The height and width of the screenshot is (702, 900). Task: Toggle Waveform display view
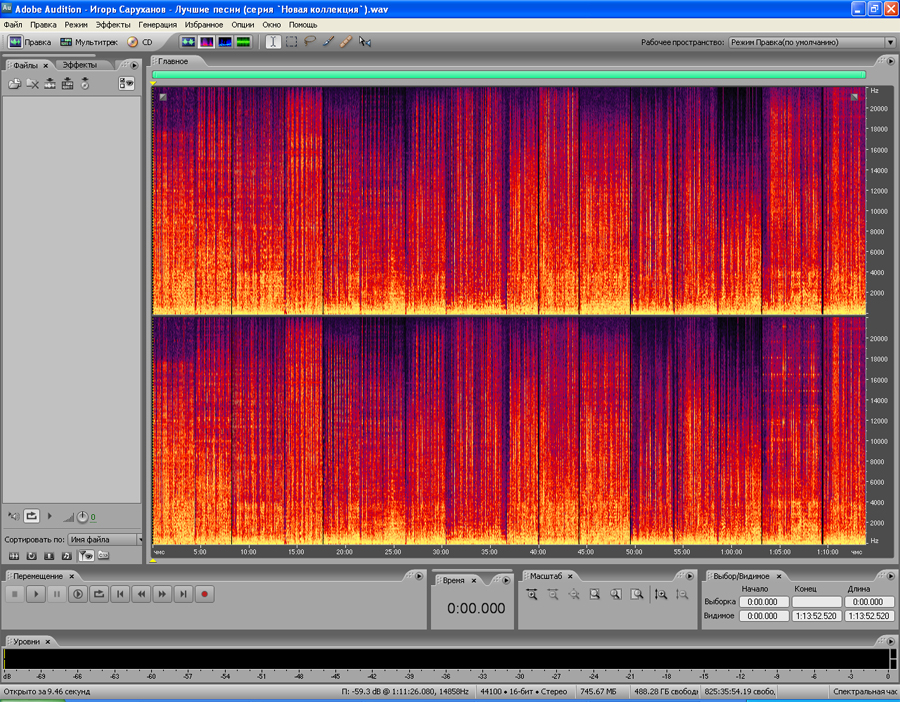click(x=188, y=42)
